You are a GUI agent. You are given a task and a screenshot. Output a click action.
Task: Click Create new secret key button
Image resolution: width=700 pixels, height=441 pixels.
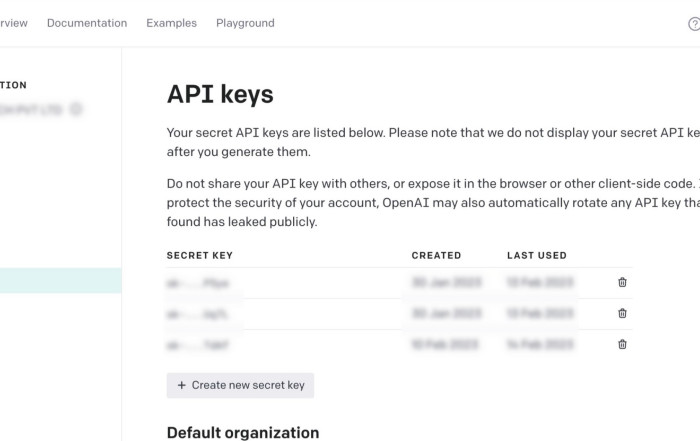point(240,385)
